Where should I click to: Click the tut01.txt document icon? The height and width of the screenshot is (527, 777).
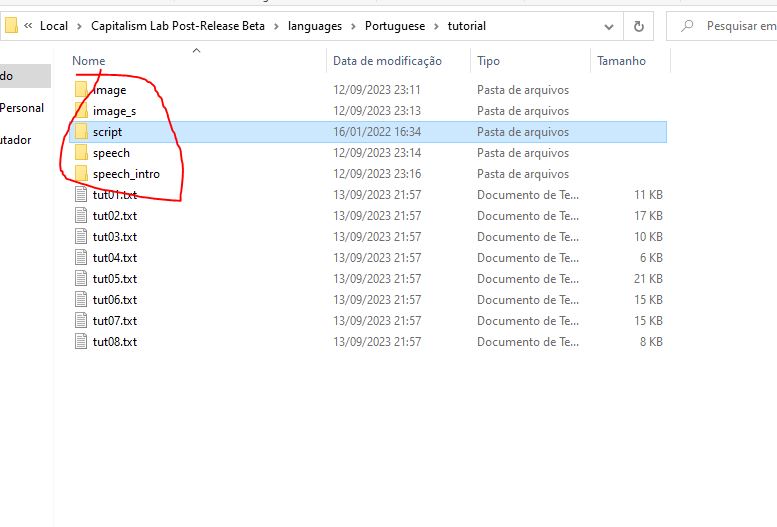(x=81, y=194)
